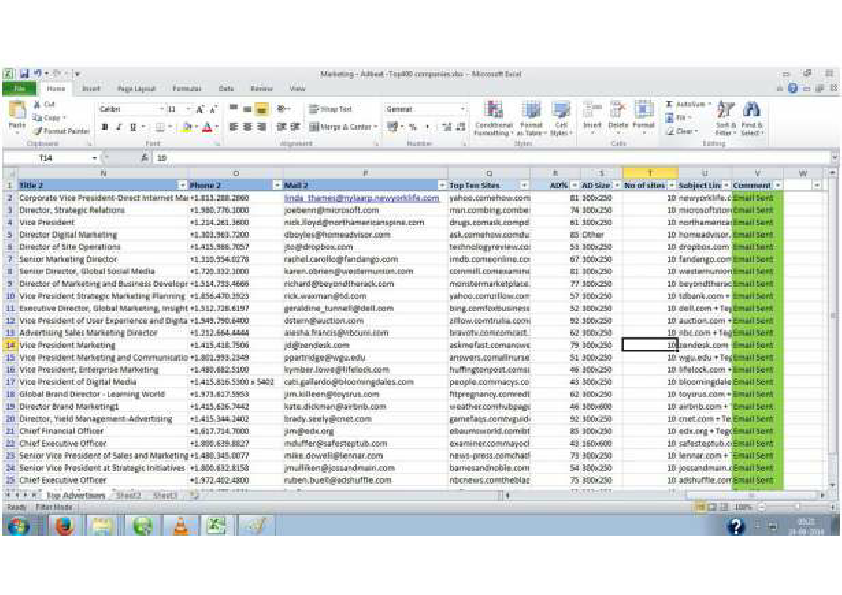The image size is (842, 595).
Task: Switch to Formulas tab
Action: pos(186,89)
